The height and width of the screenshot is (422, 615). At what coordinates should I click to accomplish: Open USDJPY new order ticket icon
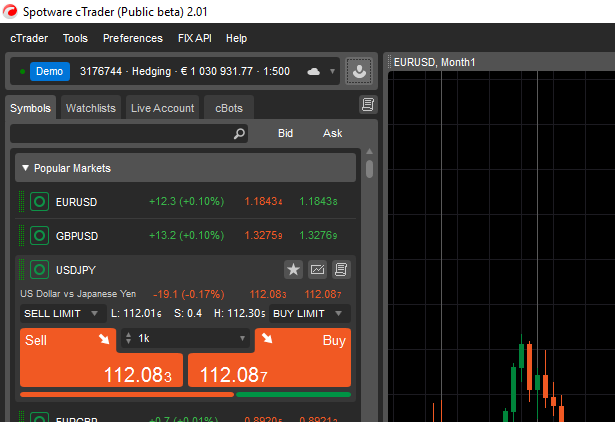tap(341, 269)
